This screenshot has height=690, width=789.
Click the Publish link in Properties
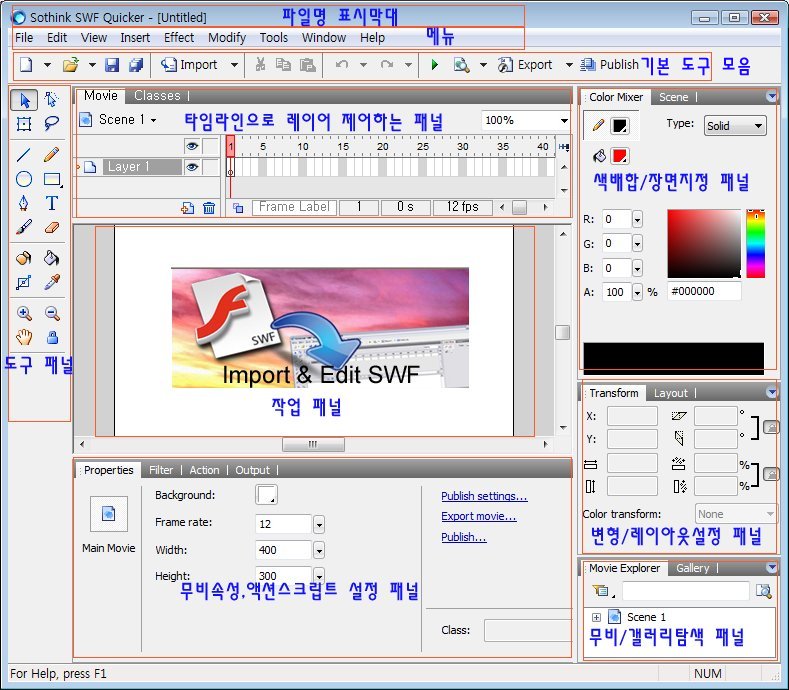pos(463,537)
